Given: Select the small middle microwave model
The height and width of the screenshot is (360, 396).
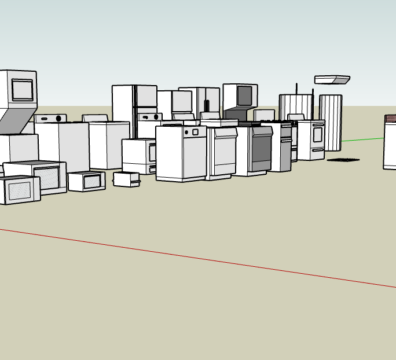Looking at the screenshot, I should coord(87,181).
